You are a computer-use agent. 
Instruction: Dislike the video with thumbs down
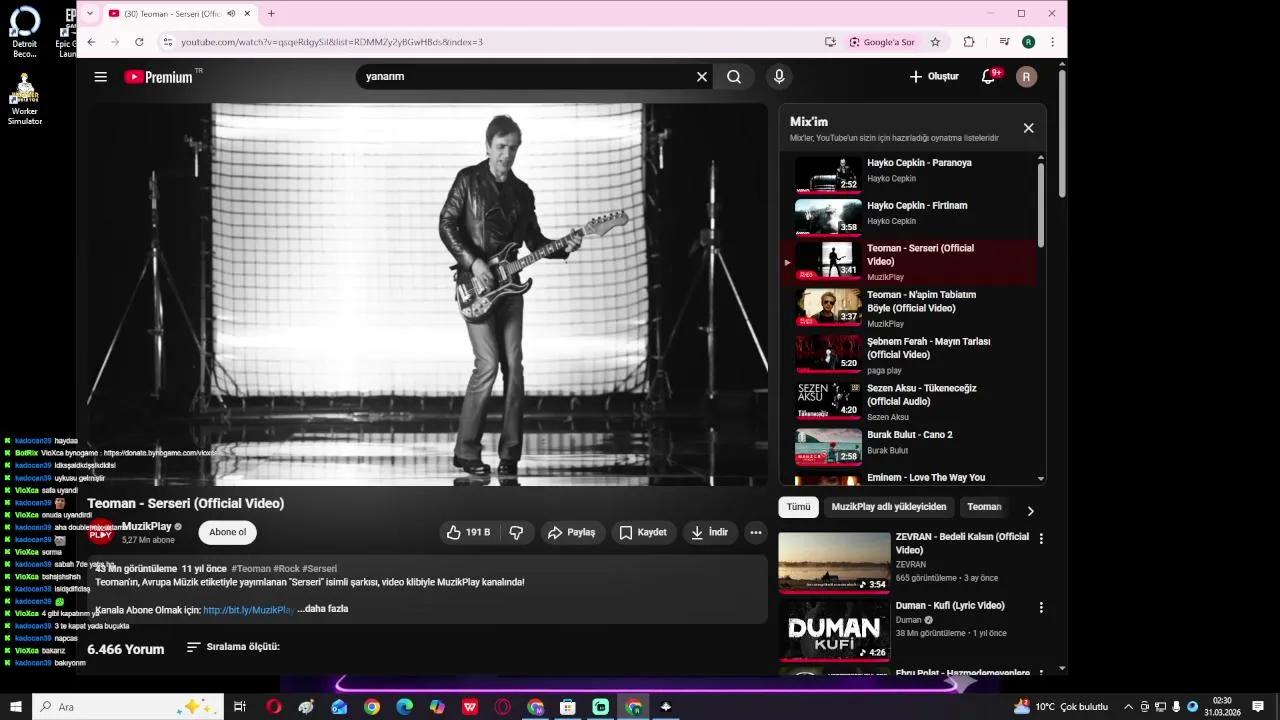516,532
